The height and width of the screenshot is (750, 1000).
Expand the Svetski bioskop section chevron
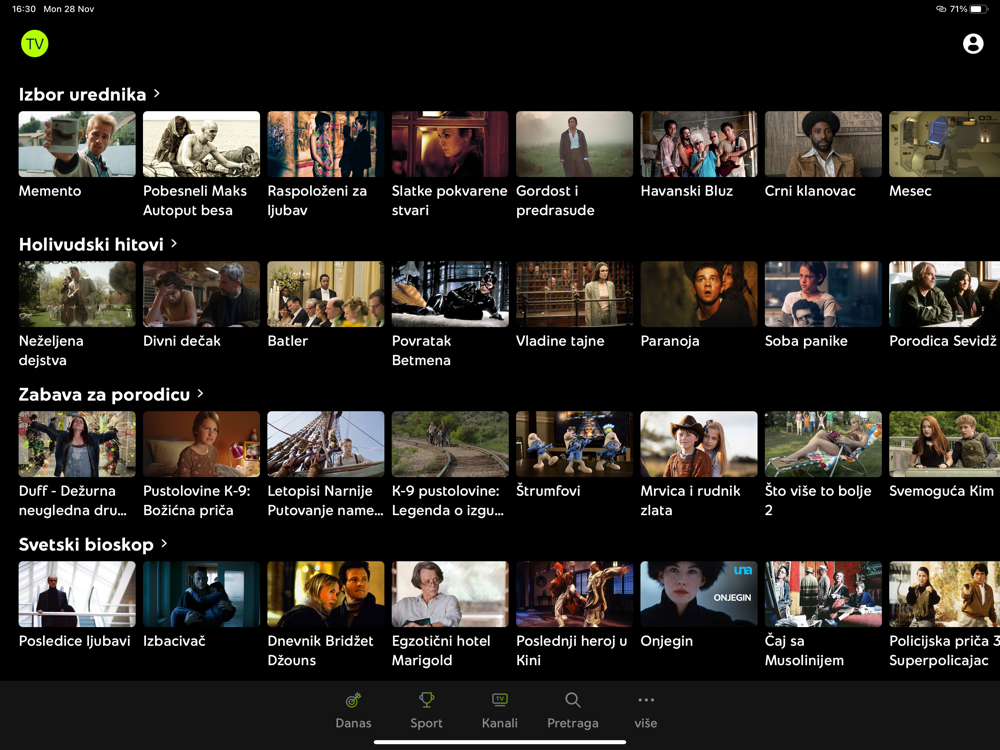165,543
